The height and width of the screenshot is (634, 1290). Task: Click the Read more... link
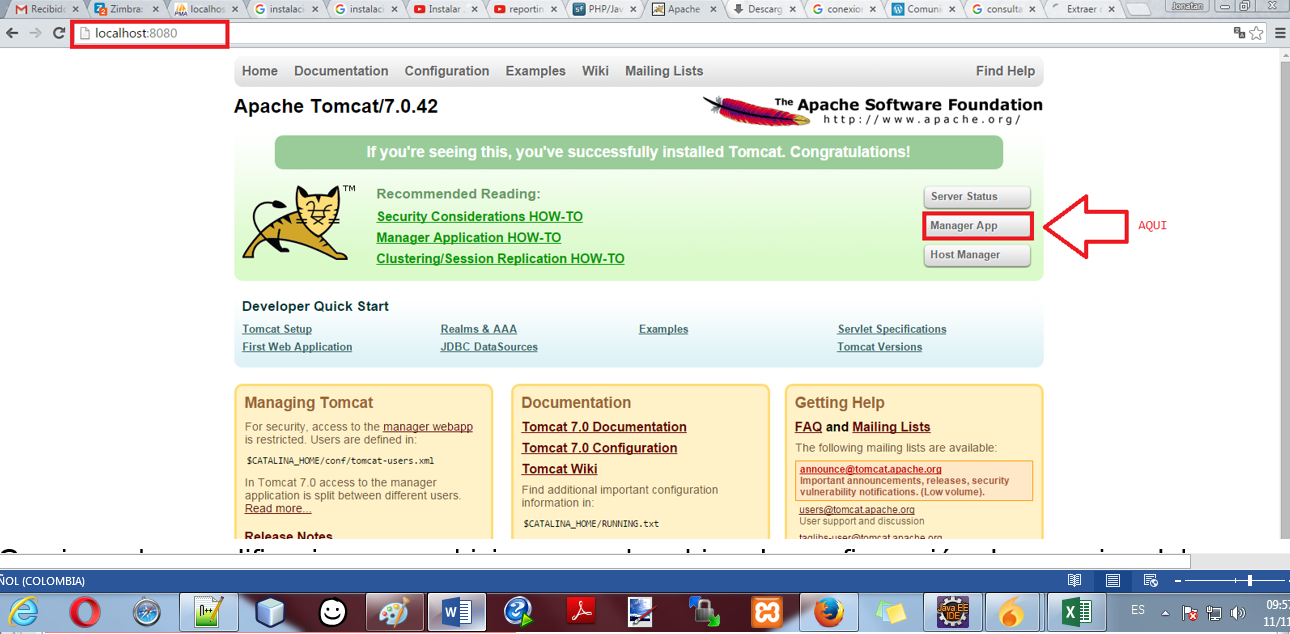pyautogui.click(x=278, y=508)
